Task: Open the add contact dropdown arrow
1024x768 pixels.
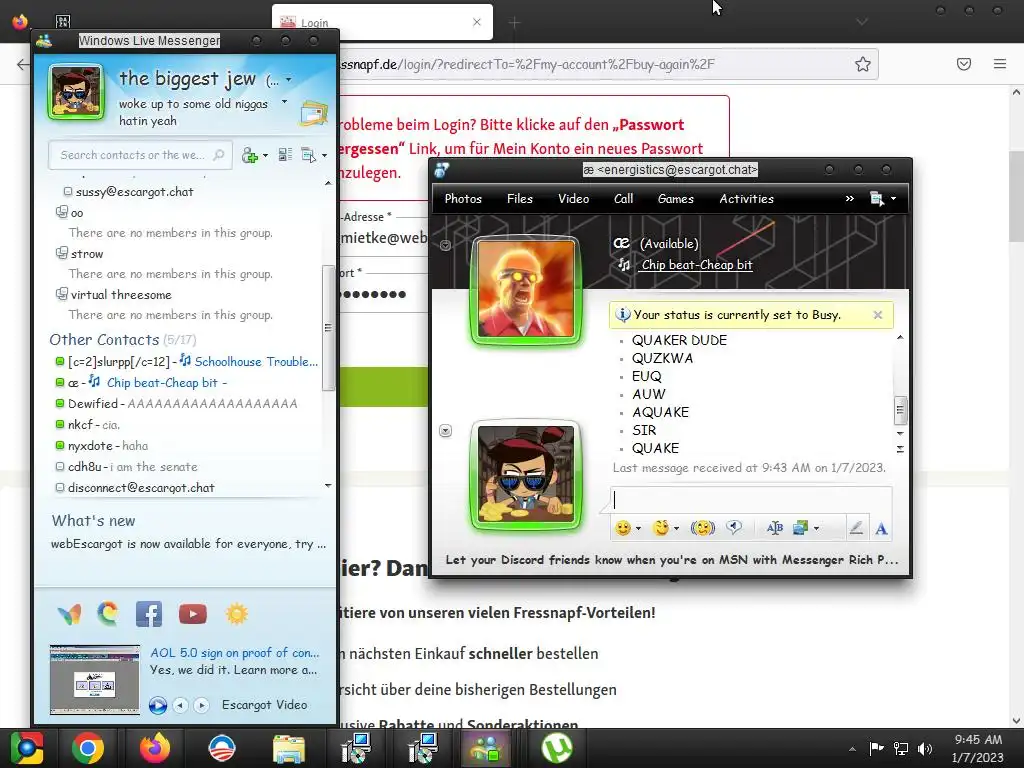Action: (265, 155)
